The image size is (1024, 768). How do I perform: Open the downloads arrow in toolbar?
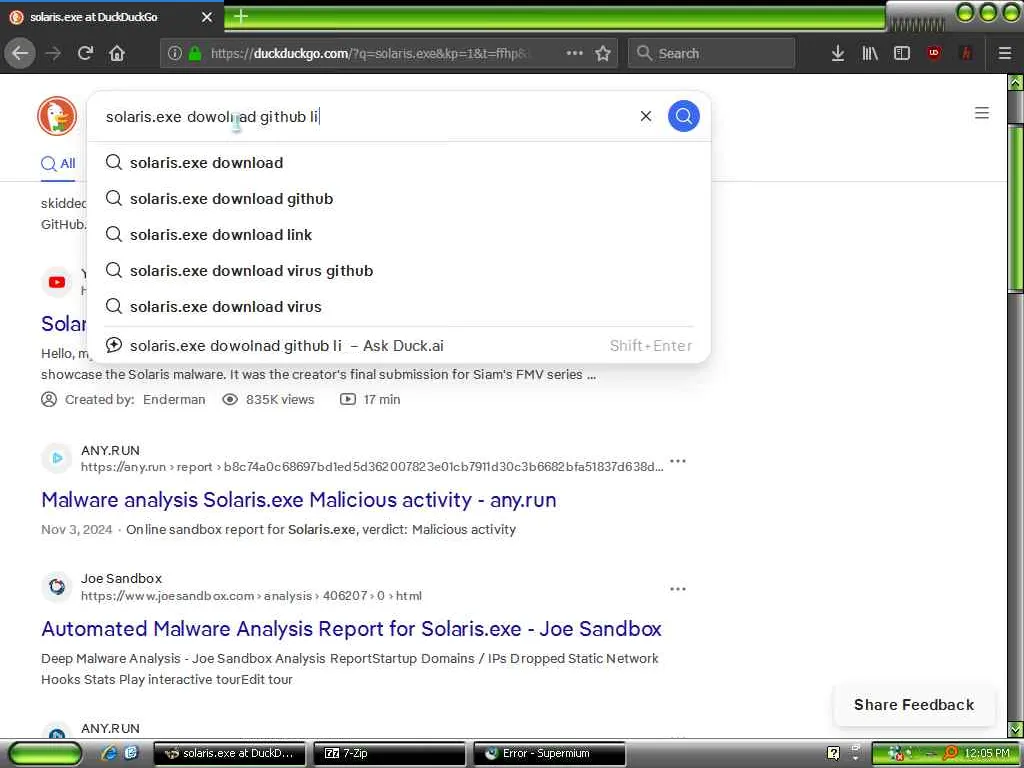[838, 54]
